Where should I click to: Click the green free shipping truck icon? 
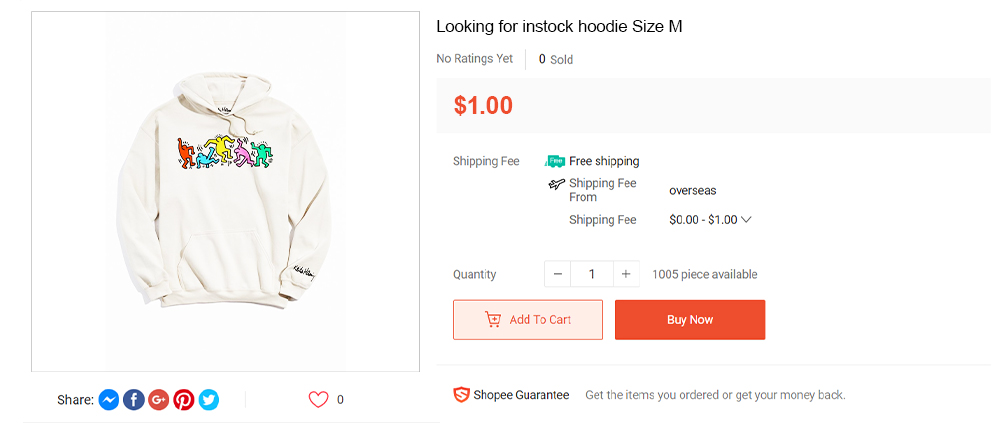coord(555,161)
